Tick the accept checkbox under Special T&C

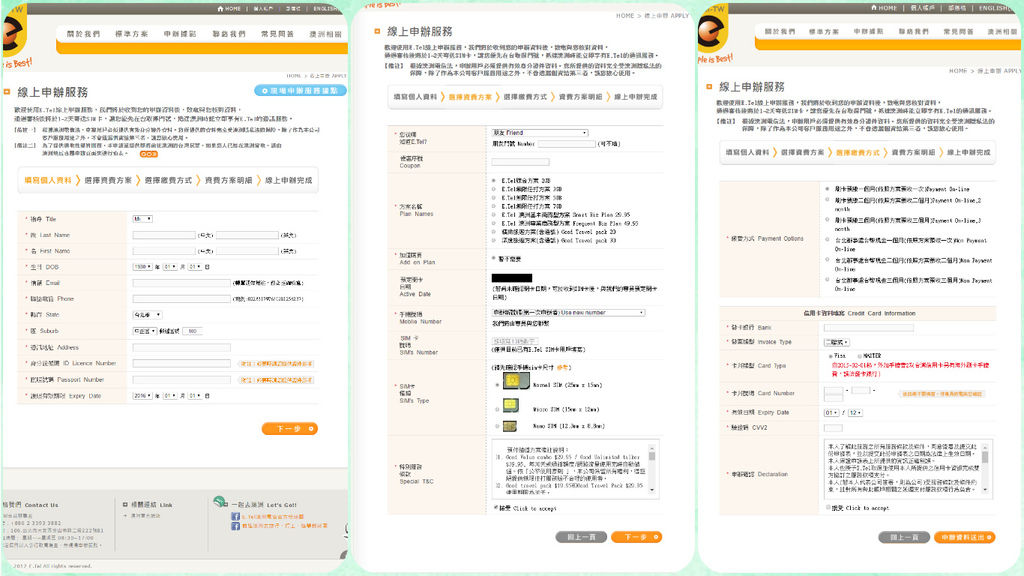[496, 507]
